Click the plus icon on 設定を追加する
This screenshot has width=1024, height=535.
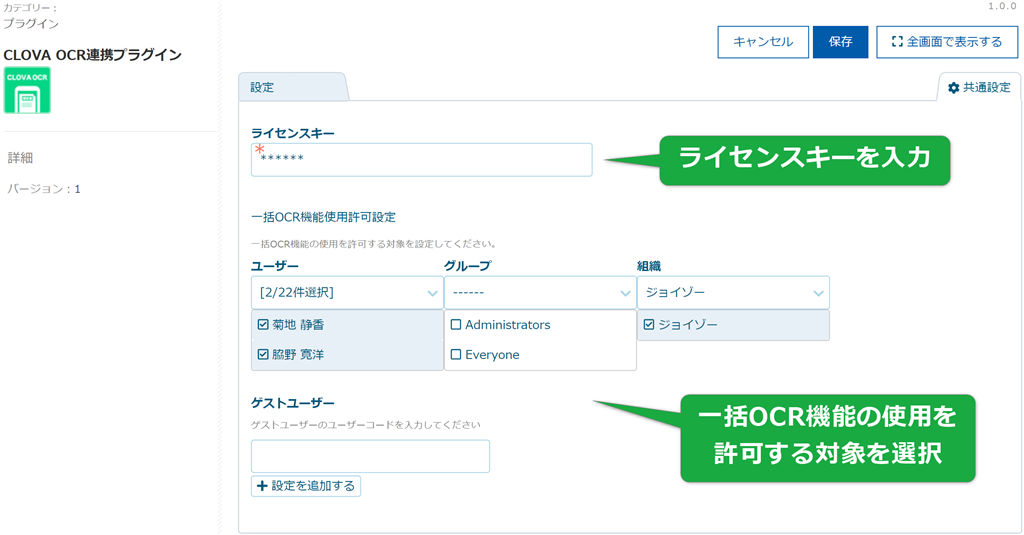click(262, 486)
